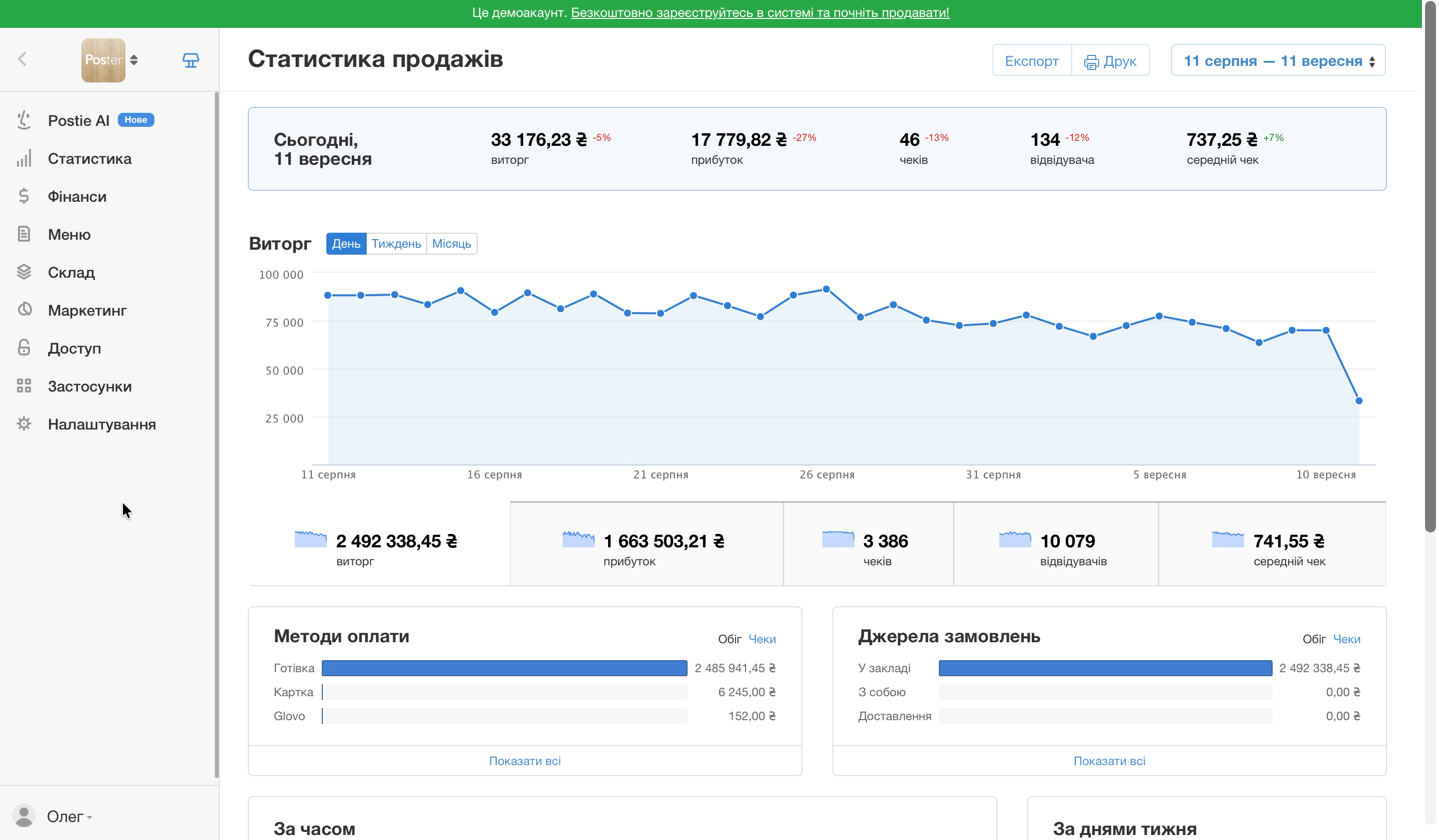Screen dimensions: 1439x840
Task: Click the user avatar icon next to Олег
Action: tap(24, 816)
